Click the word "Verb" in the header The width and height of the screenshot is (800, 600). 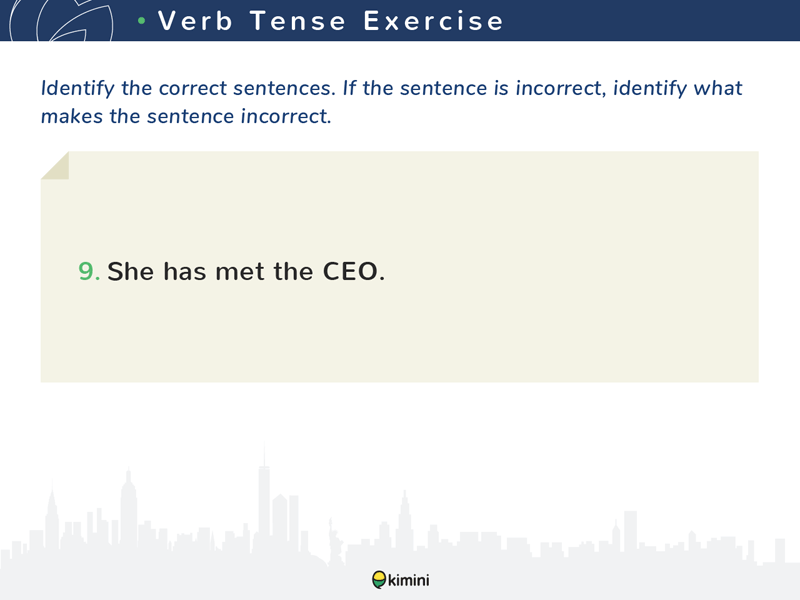pos(195,21)
